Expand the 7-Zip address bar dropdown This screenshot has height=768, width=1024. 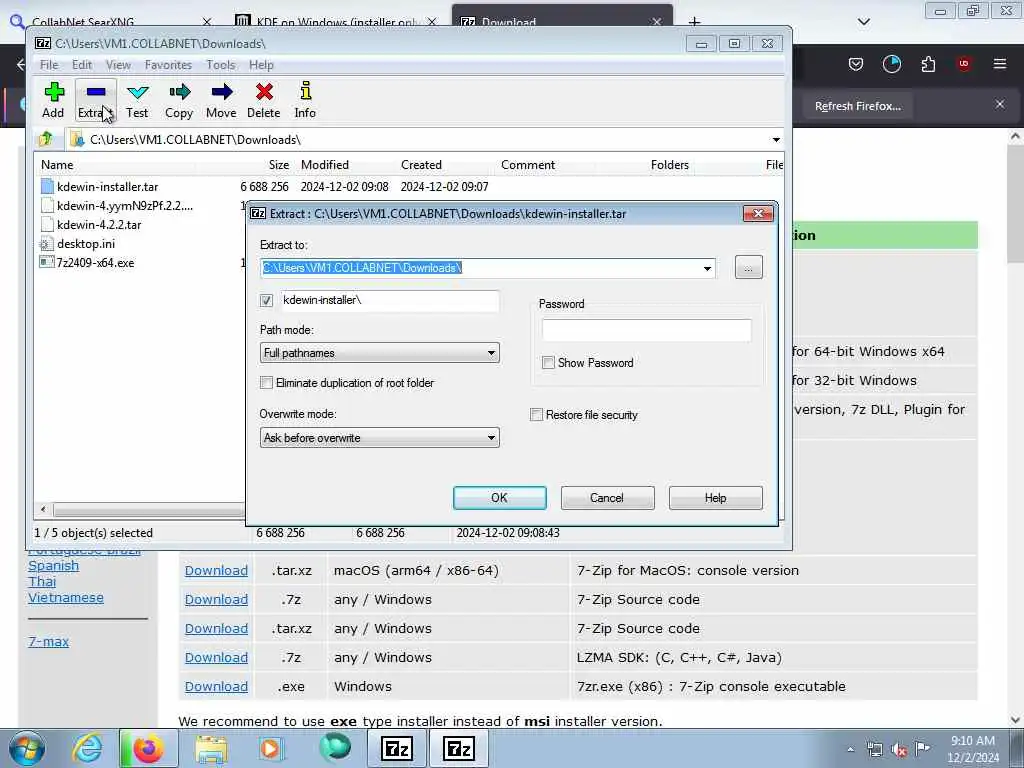(776, 140)
